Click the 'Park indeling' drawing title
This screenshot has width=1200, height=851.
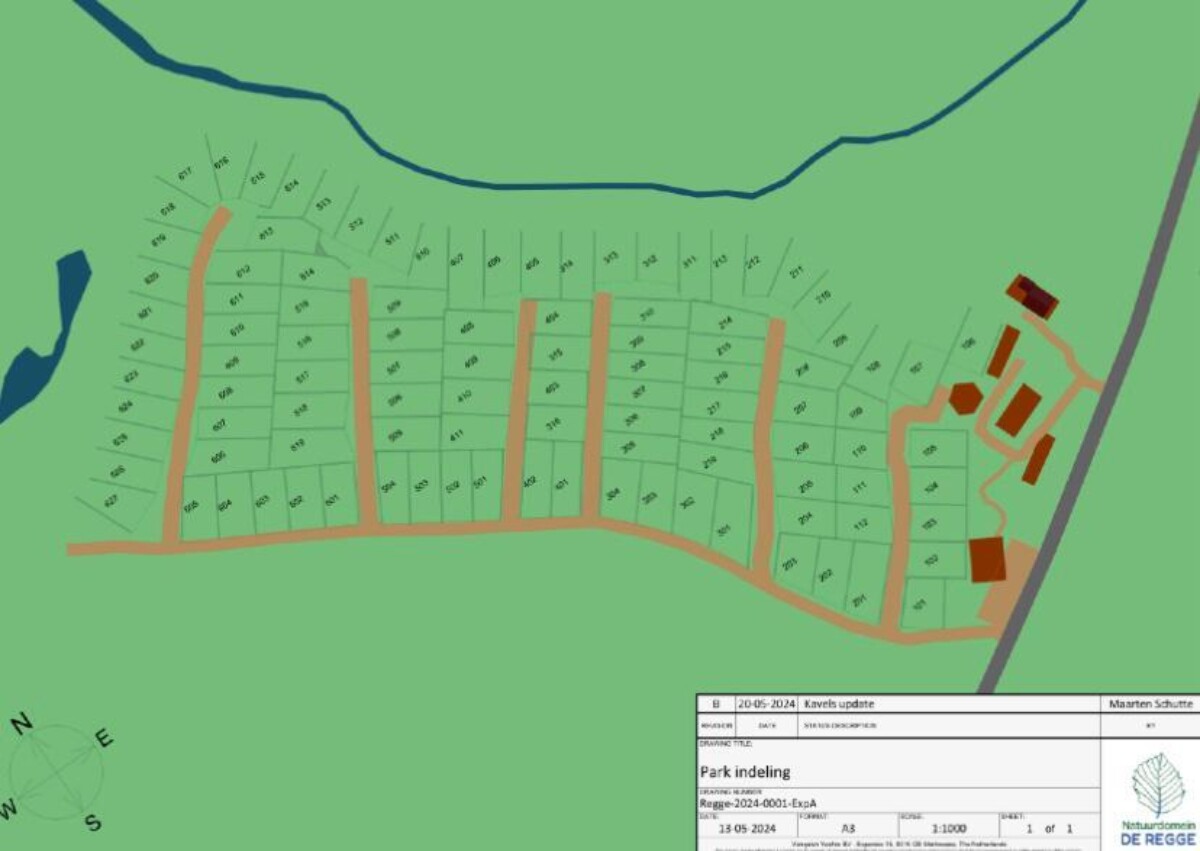point(745,771)
